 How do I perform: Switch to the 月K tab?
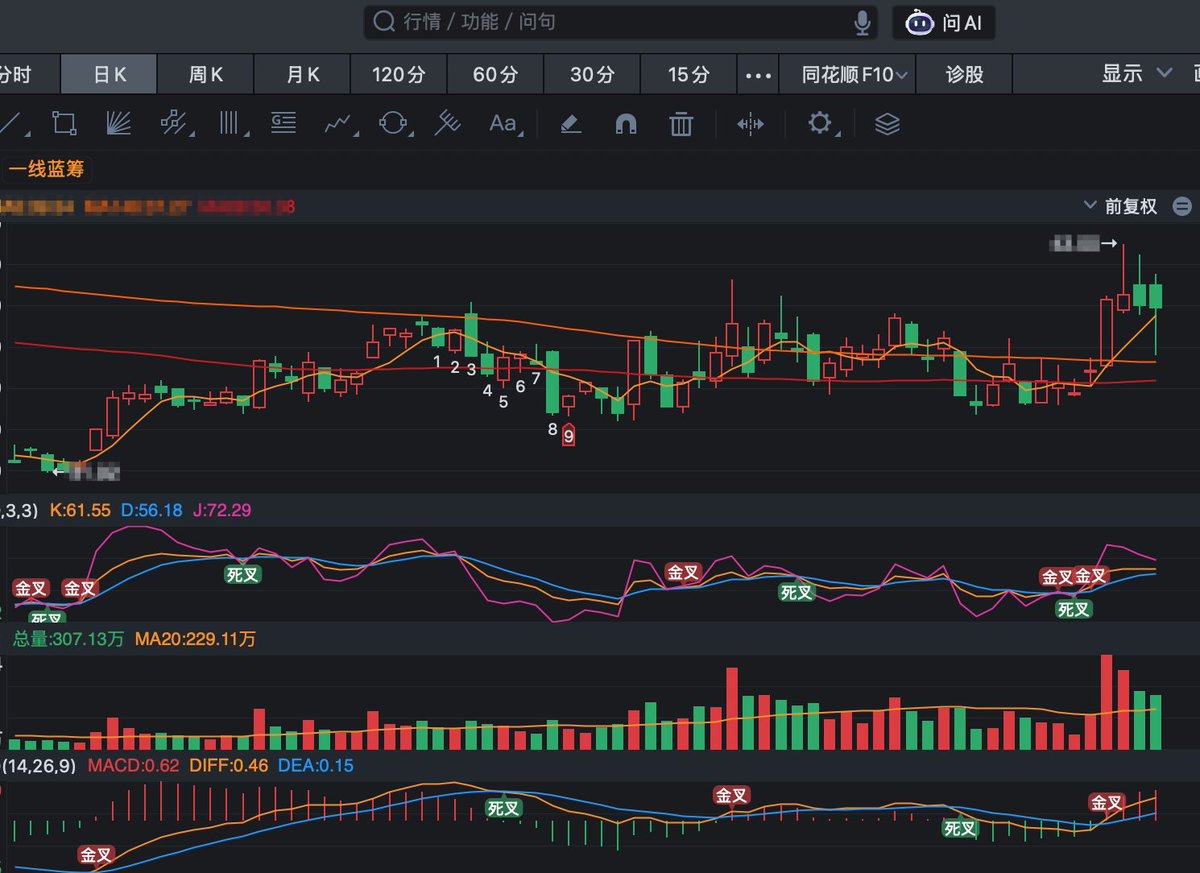pyautogui.click(x=303, y=74)
